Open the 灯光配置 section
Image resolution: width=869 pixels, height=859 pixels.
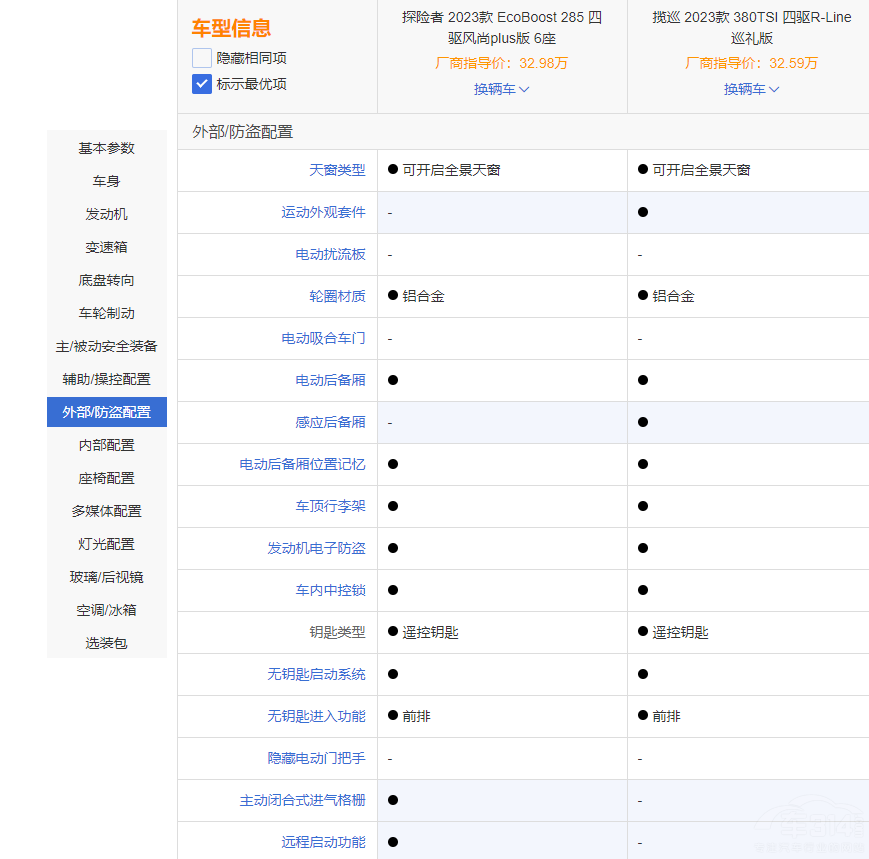106,544
